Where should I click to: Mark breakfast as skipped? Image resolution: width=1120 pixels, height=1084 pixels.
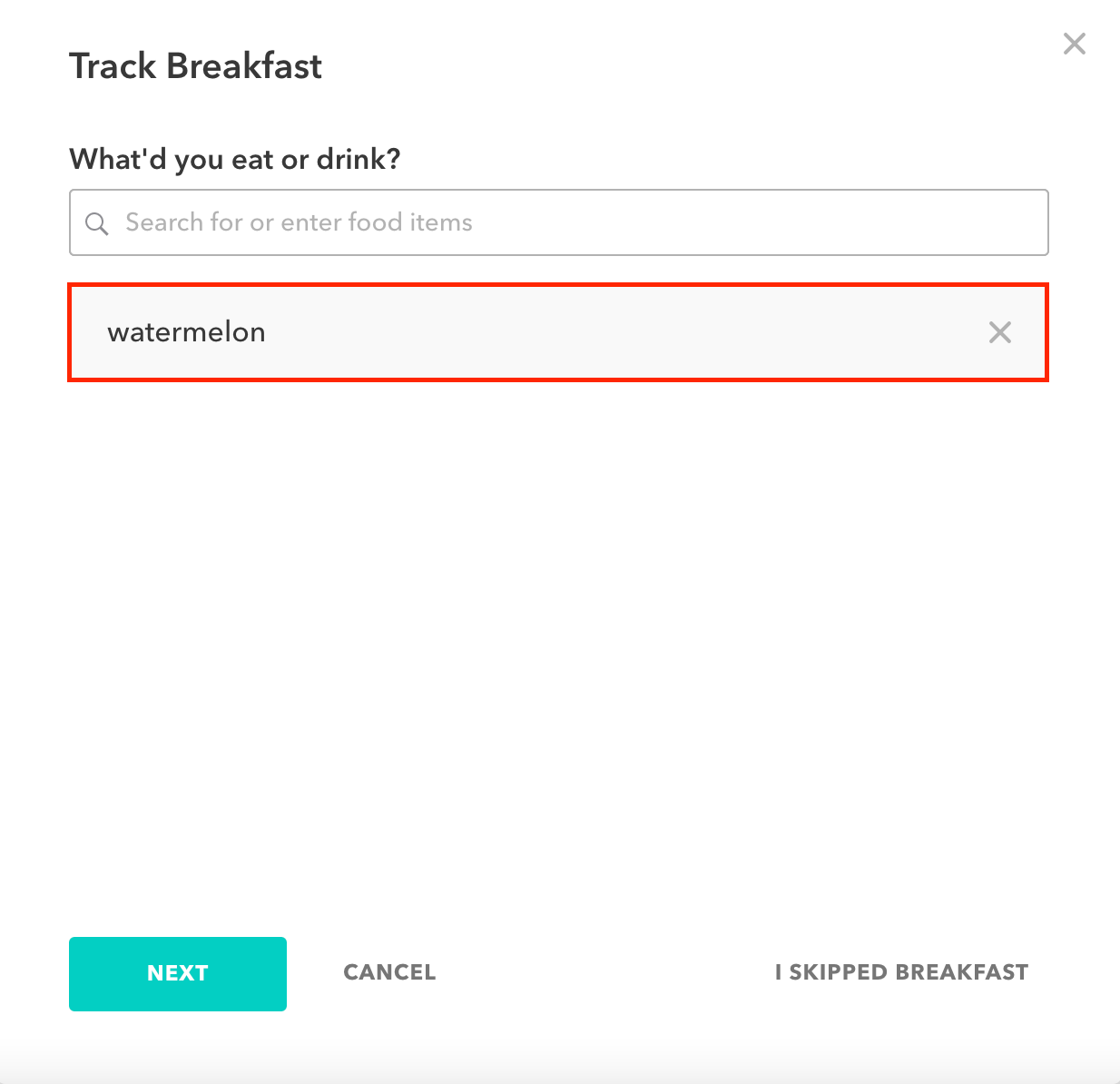coord(901,972)
